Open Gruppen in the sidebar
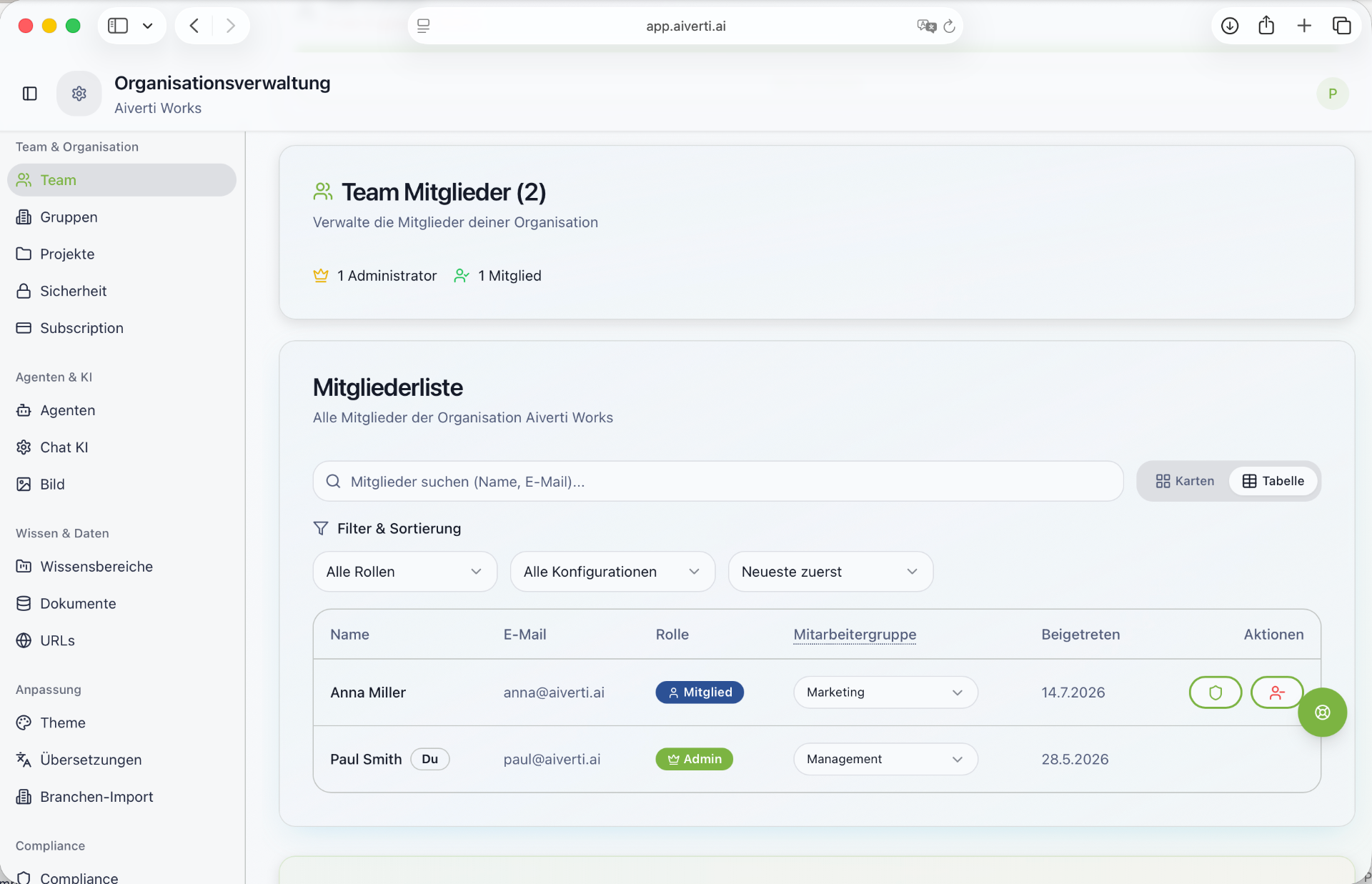This screenshot has height=884, width=1372. 121,217
